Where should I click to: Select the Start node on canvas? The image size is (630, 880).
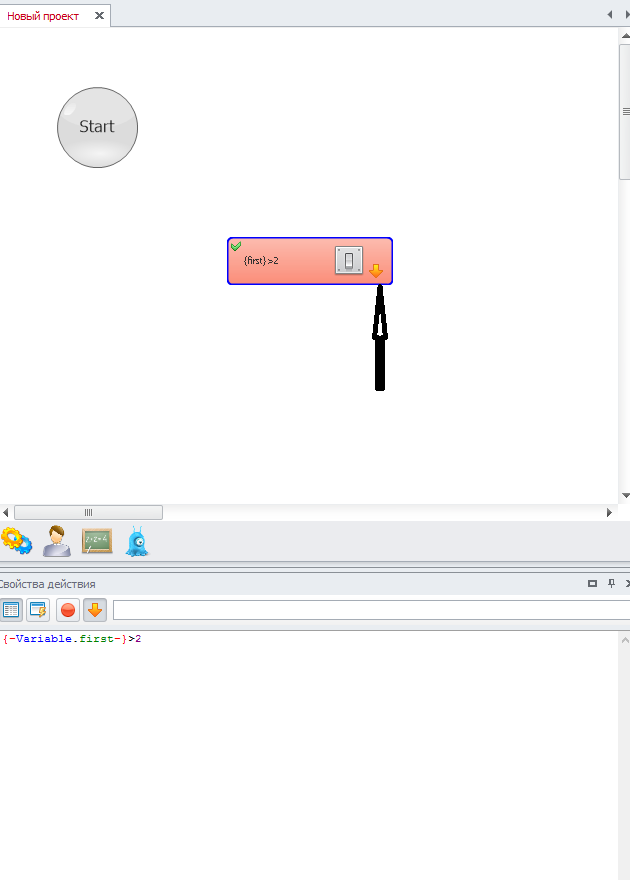tap(98, 127)
